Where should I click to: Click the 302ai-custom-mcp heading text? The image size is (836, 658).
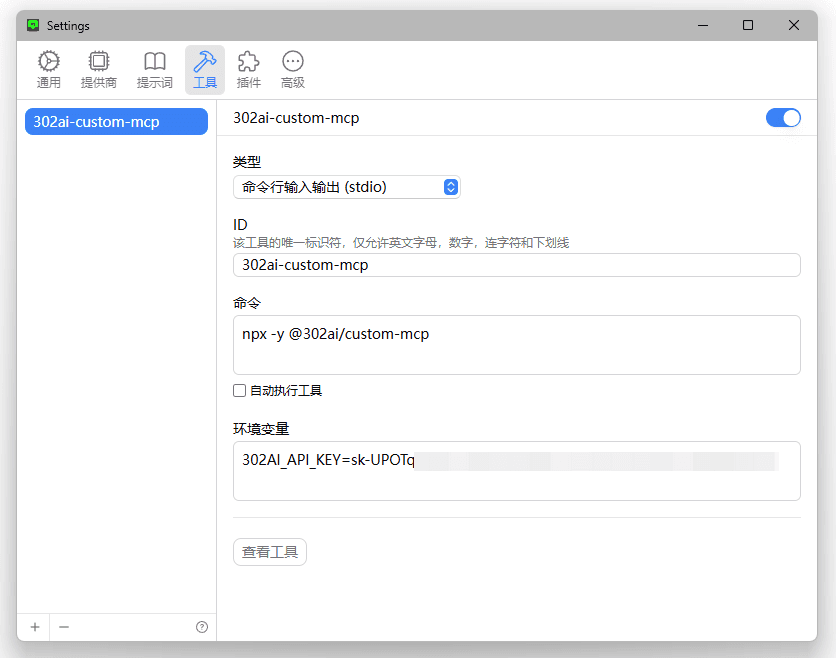296,118
